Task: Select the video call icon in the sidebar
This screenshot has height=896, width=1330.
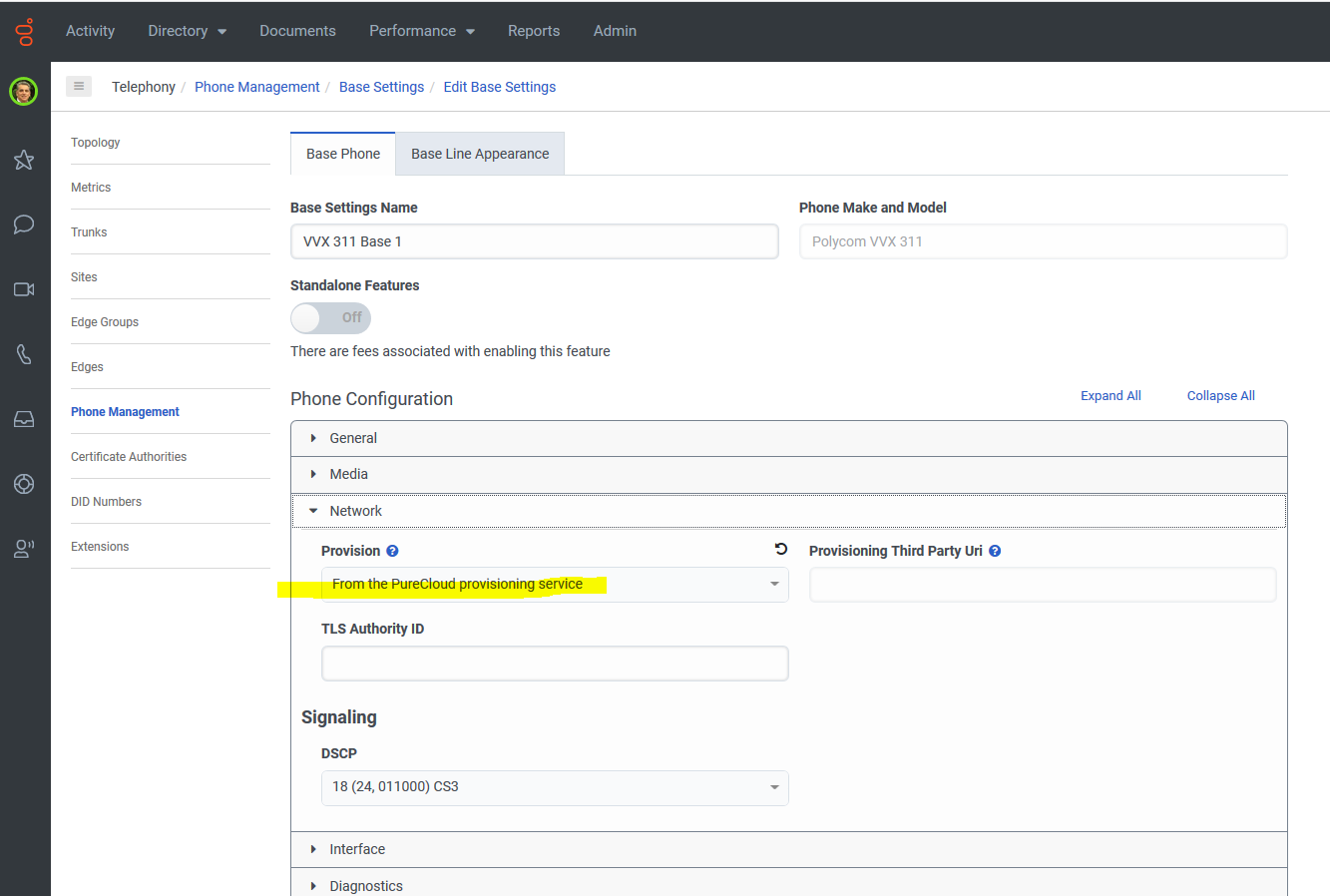Action: tap(23, 289)
